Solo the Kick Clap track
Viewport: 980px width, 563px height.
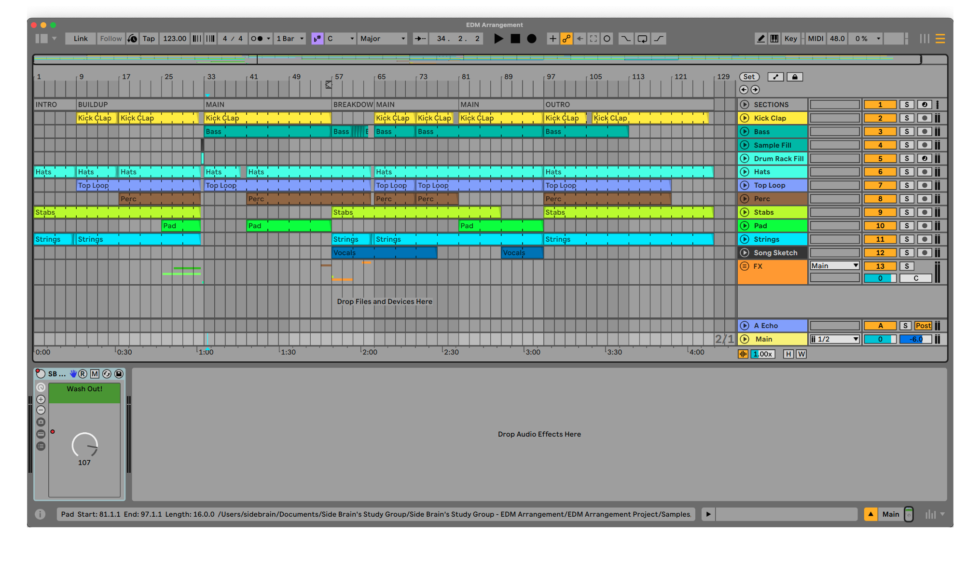point(906,118)
